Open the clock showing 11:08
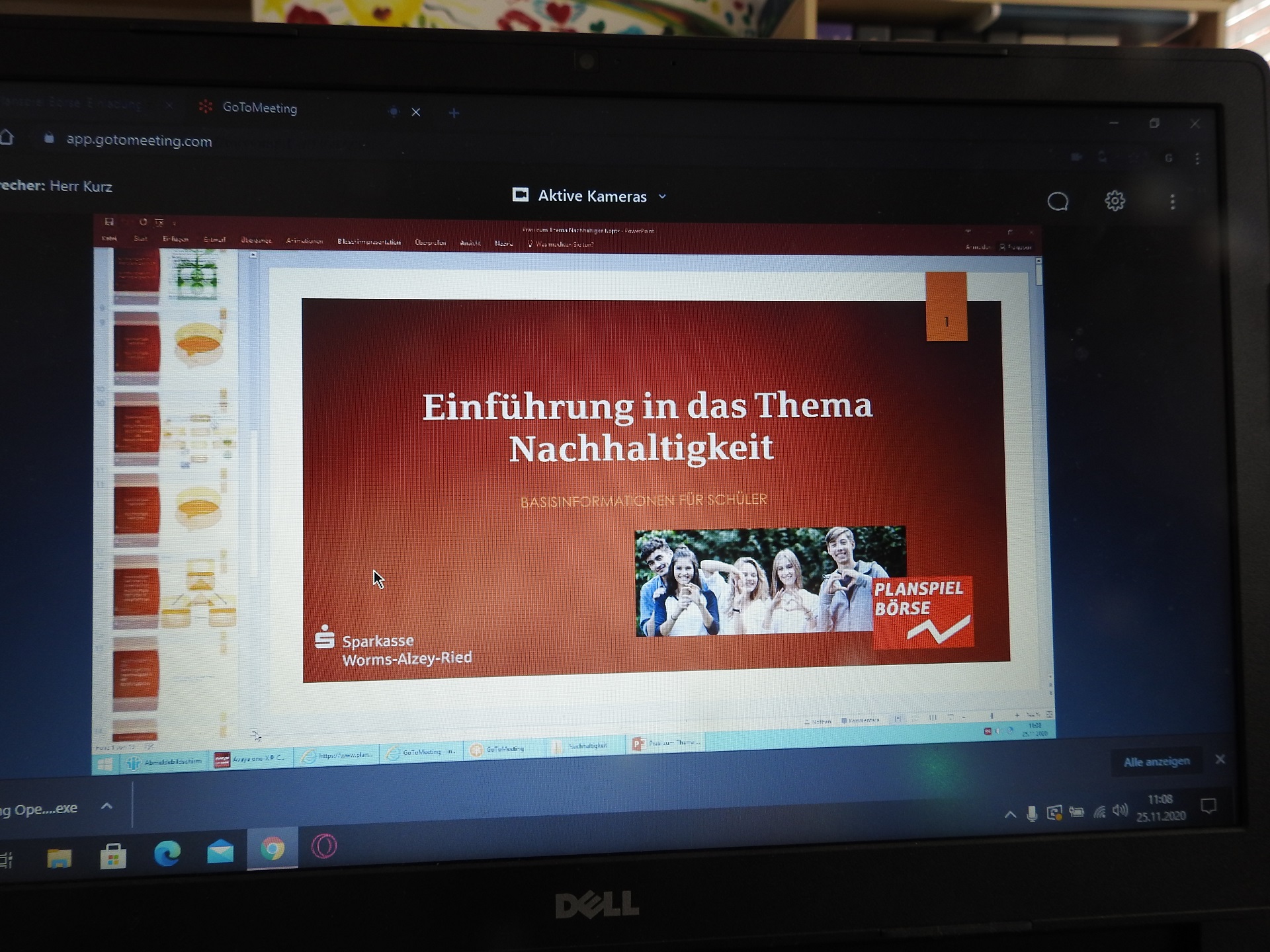The image size is (1270, 952). click(1161, 807)
